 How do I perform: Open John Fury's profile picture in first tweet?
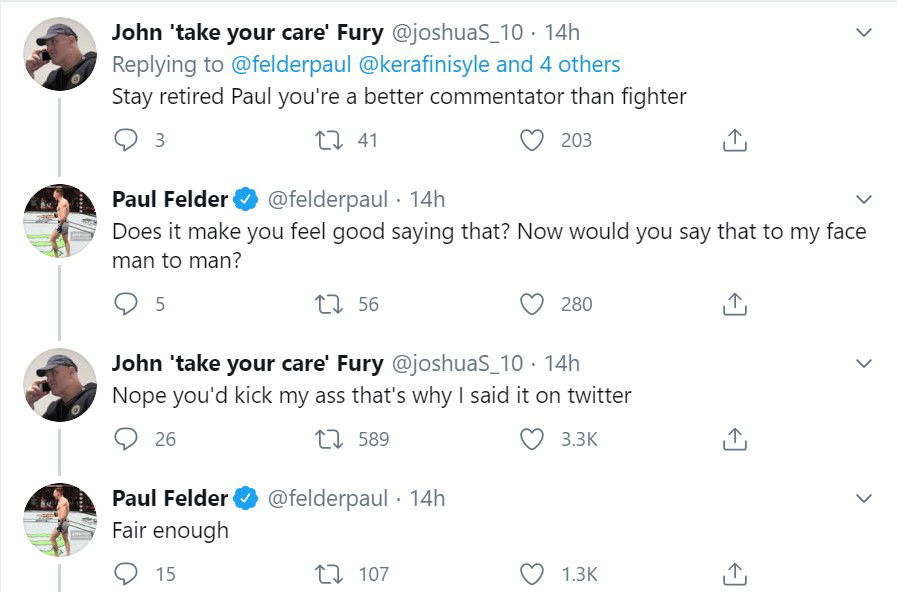point(60,55)
